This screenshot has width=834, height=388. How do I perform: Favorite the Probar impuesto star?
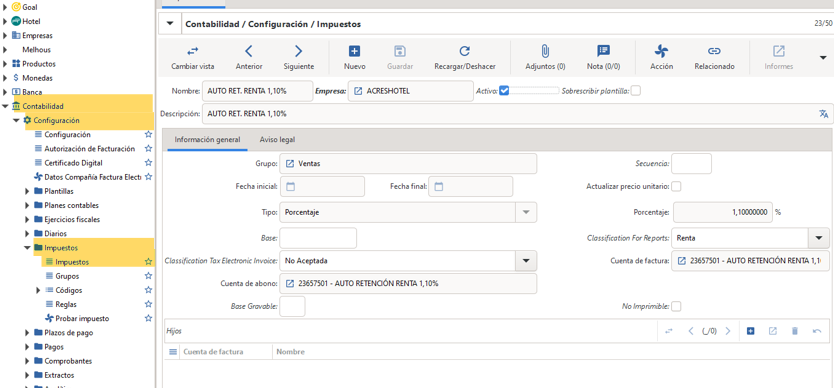(148, 318)
